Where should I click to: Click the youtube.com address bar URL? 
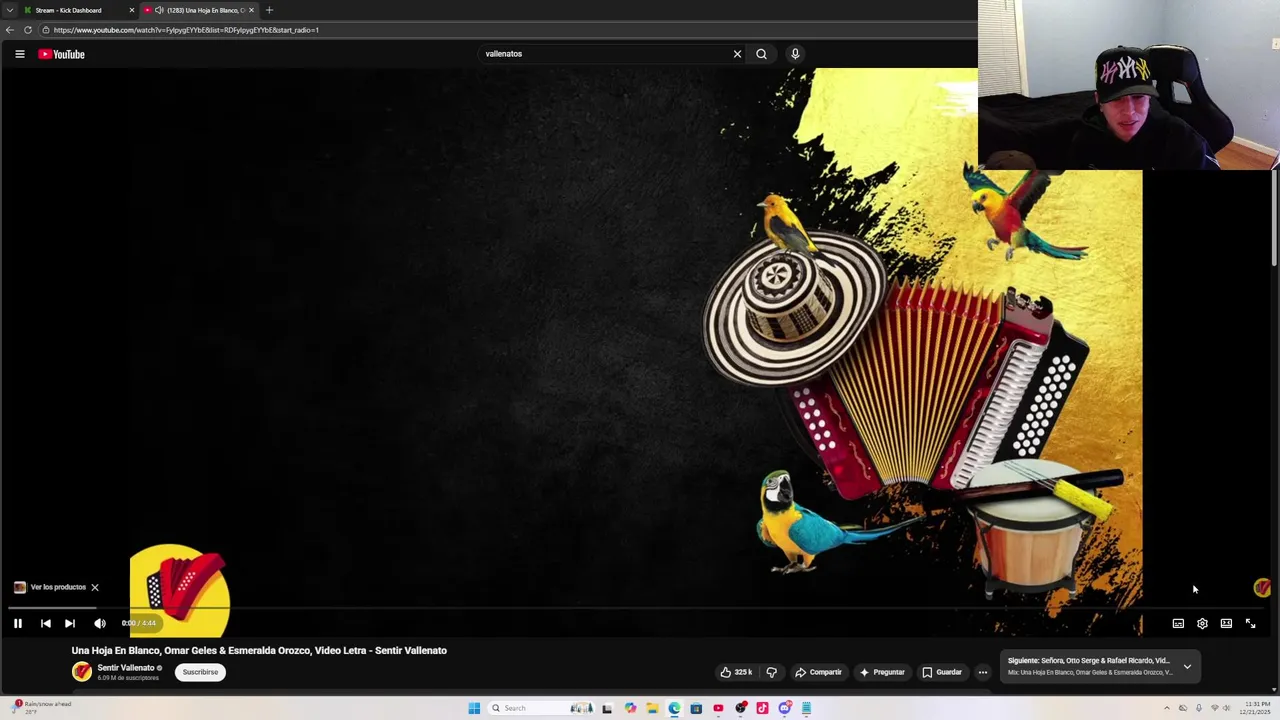point(186,30)
